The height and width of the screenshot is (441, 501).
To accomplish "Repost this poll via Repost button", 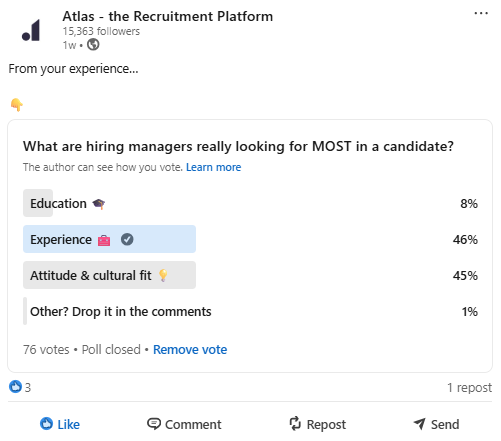I will 317,424.
